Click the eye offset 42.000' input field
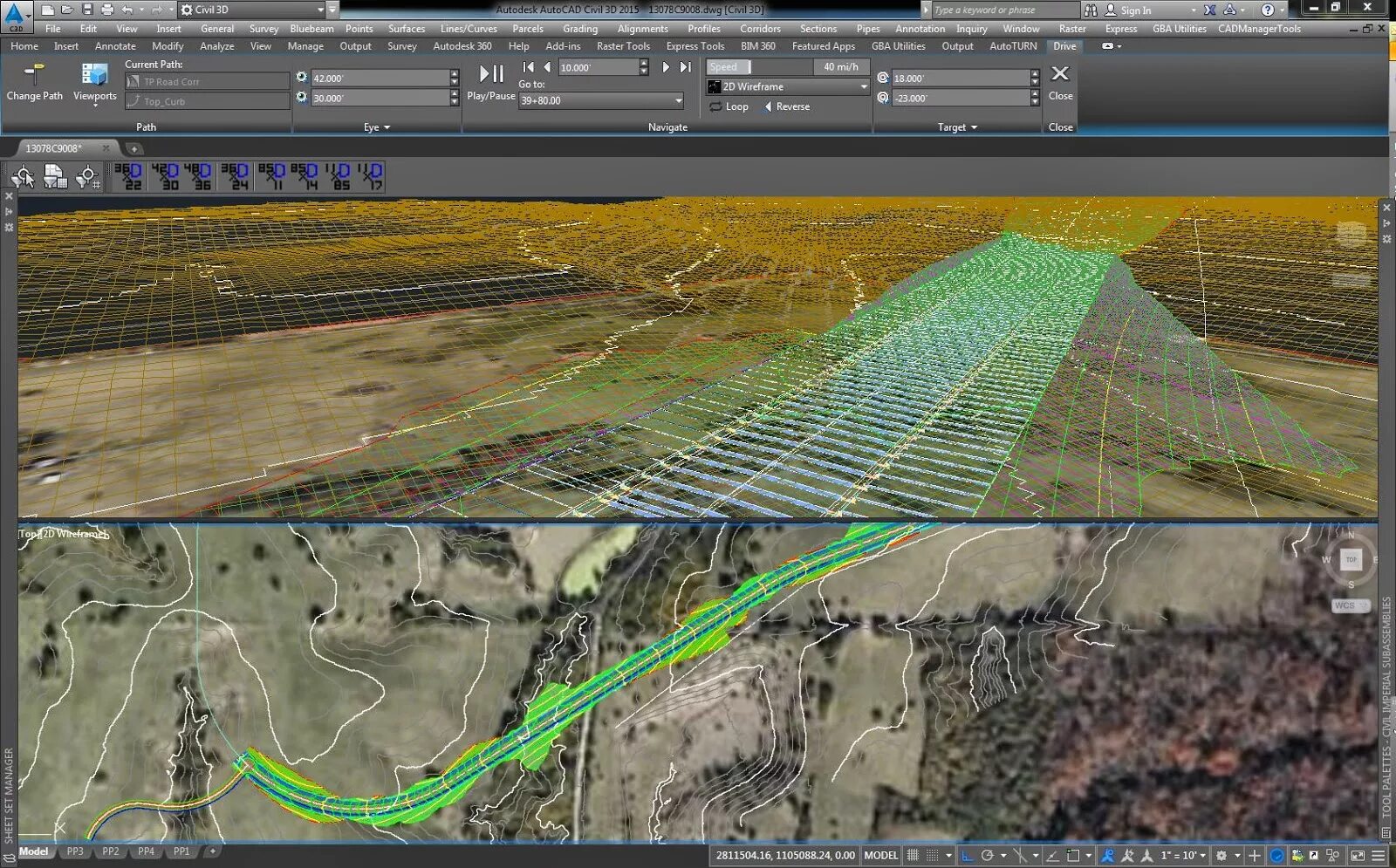 (x=380, y=78)
